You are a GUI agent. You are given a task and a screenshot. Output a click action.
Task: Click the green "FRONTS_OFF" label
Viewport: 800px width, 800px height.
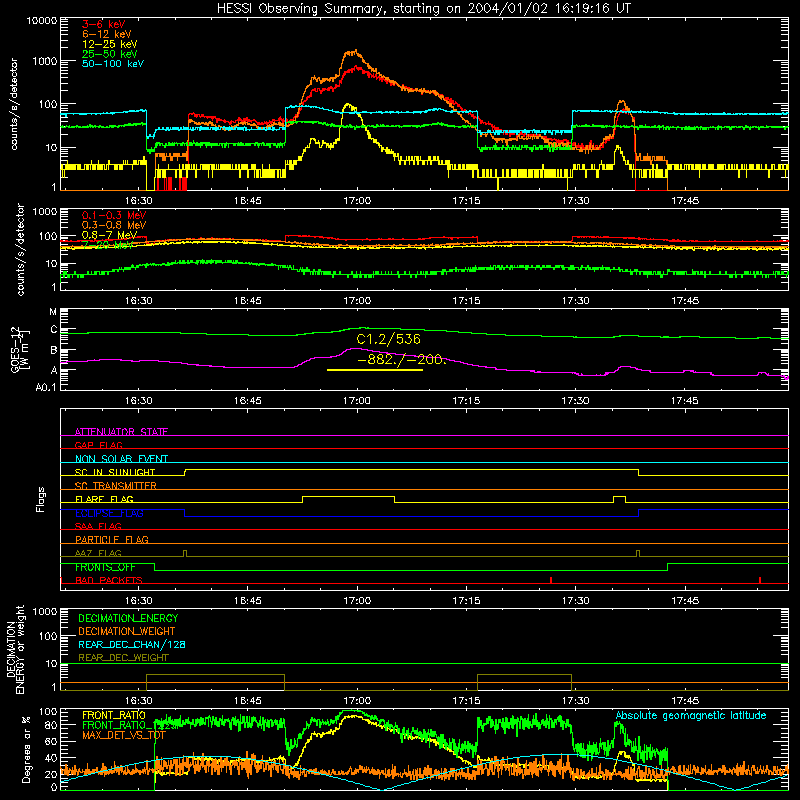coord(105,567)
